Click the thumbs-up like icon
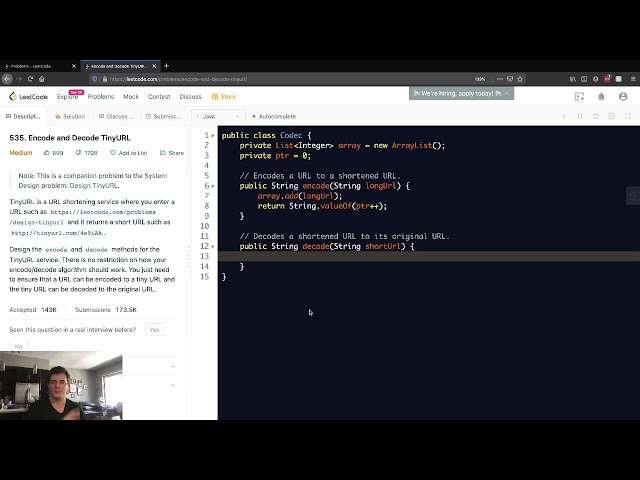This screenshot has height=480, width=640. coord(47,153)
